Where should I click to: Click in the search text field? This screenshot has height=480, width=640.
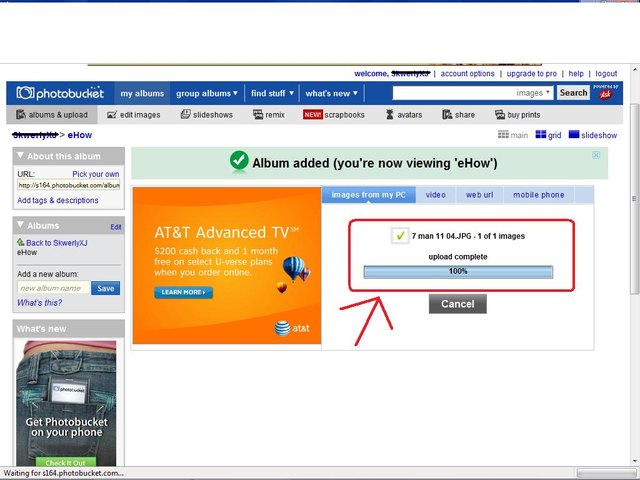453,93
